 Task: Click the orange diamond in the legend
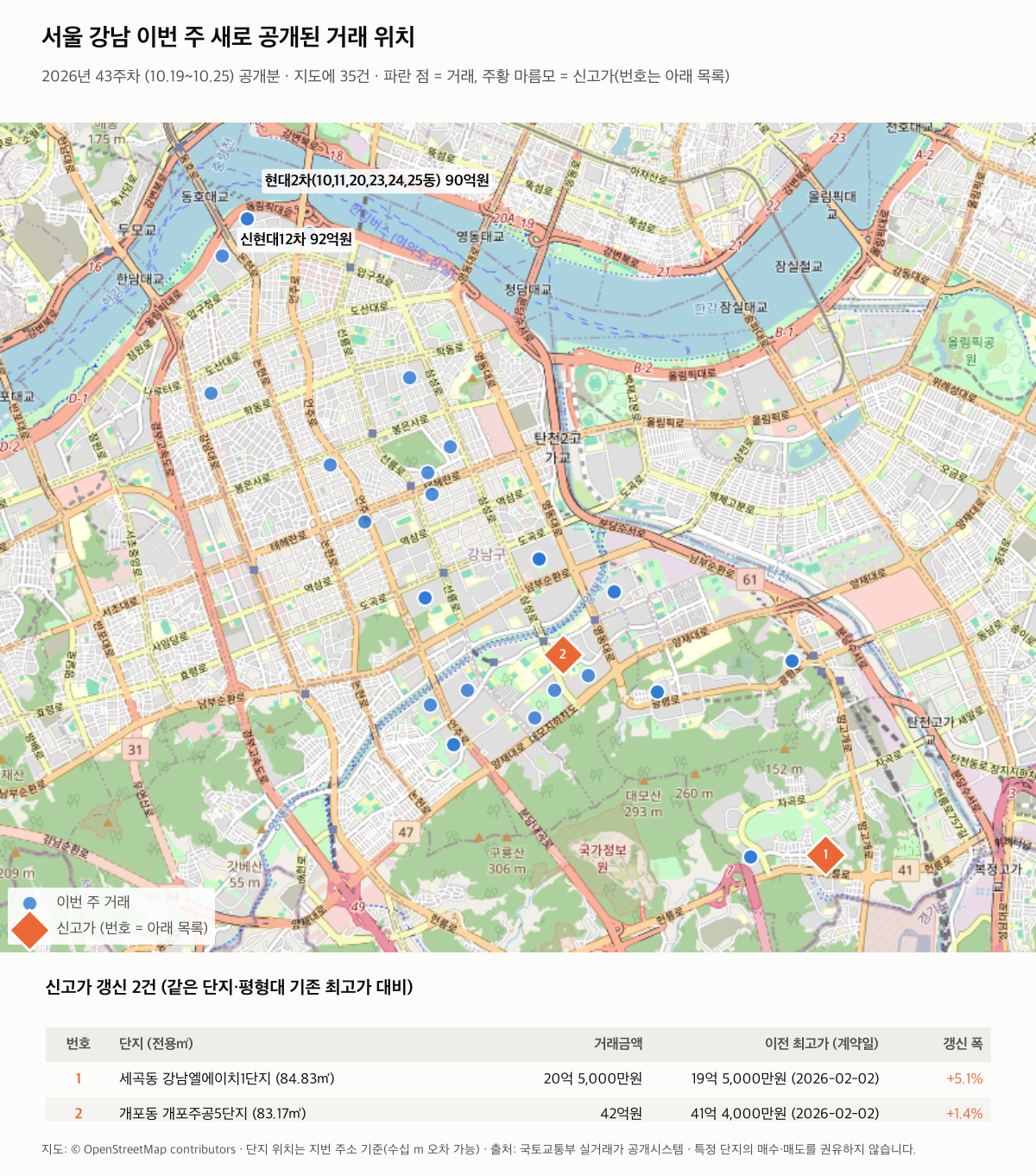30,928
